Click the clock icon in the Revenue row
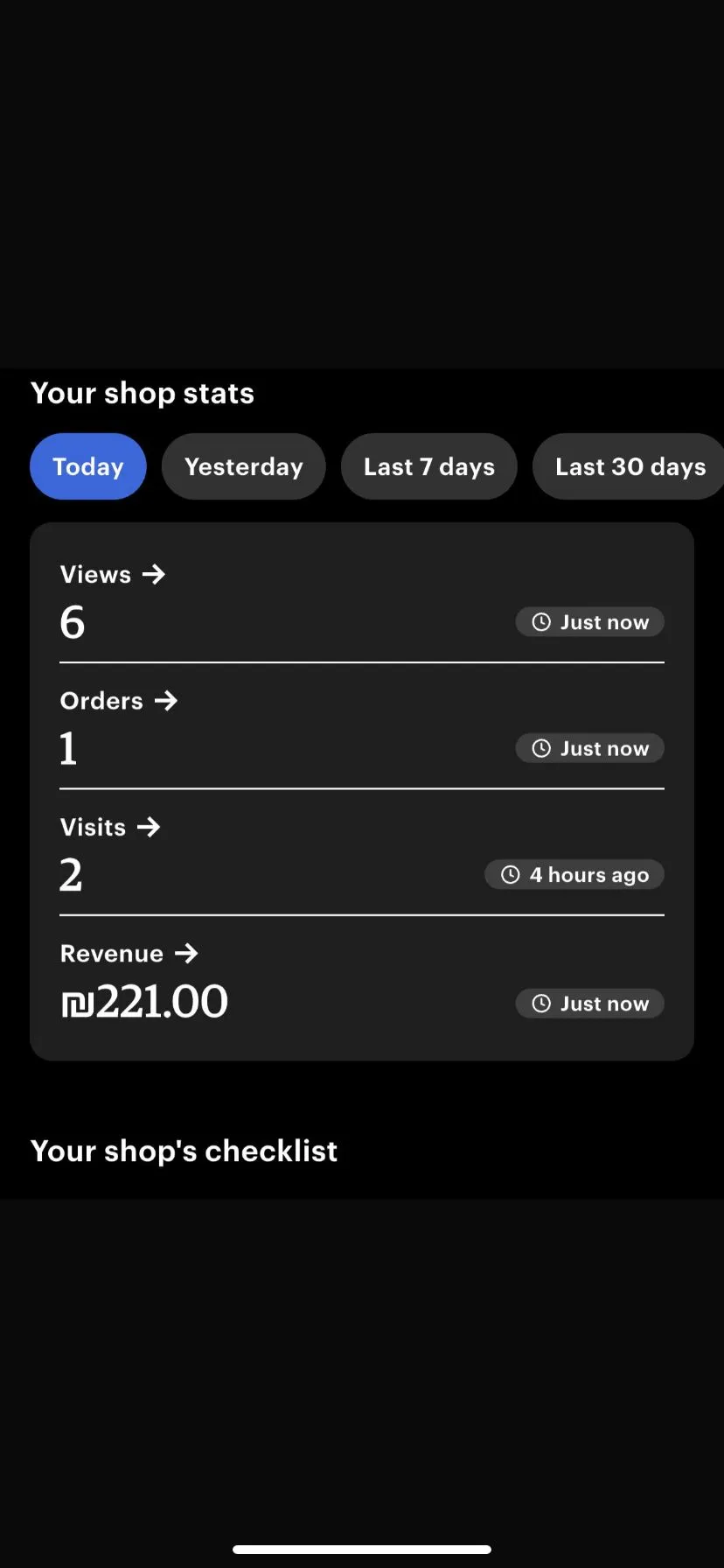The image size is (724, 1568). tap(541, 1004)
